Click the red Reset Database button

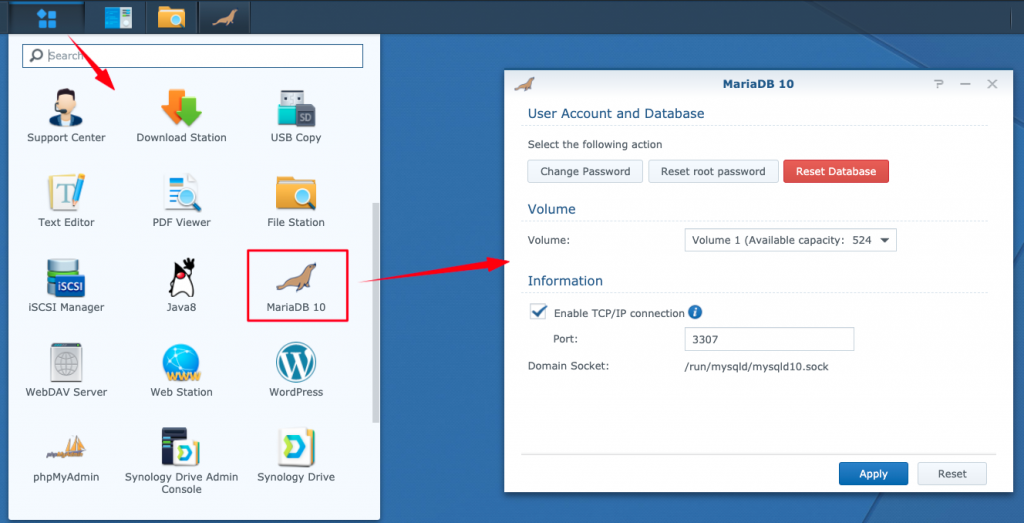point(836,171)
